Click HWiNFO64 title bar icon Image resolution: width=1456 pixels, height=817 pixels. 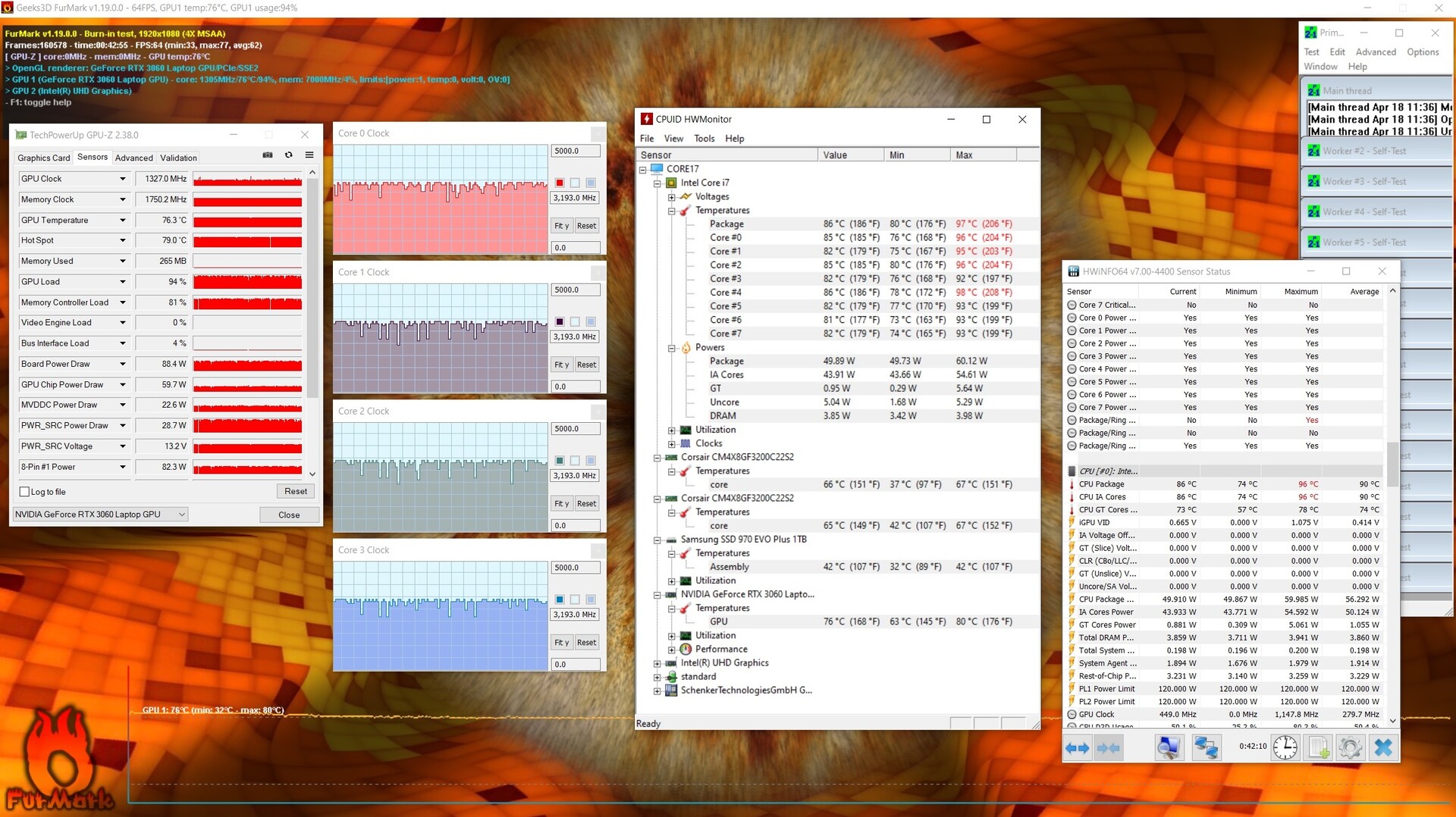(1073, 271)
